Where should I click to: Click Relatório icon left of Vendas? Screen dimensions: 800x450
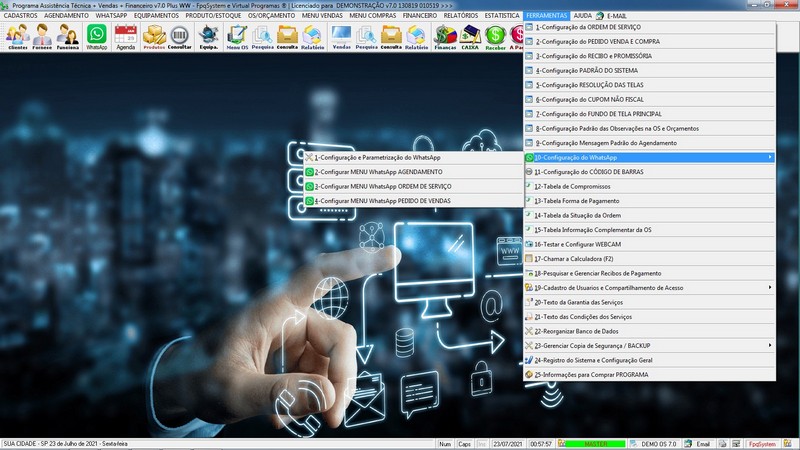coord(312,37)
